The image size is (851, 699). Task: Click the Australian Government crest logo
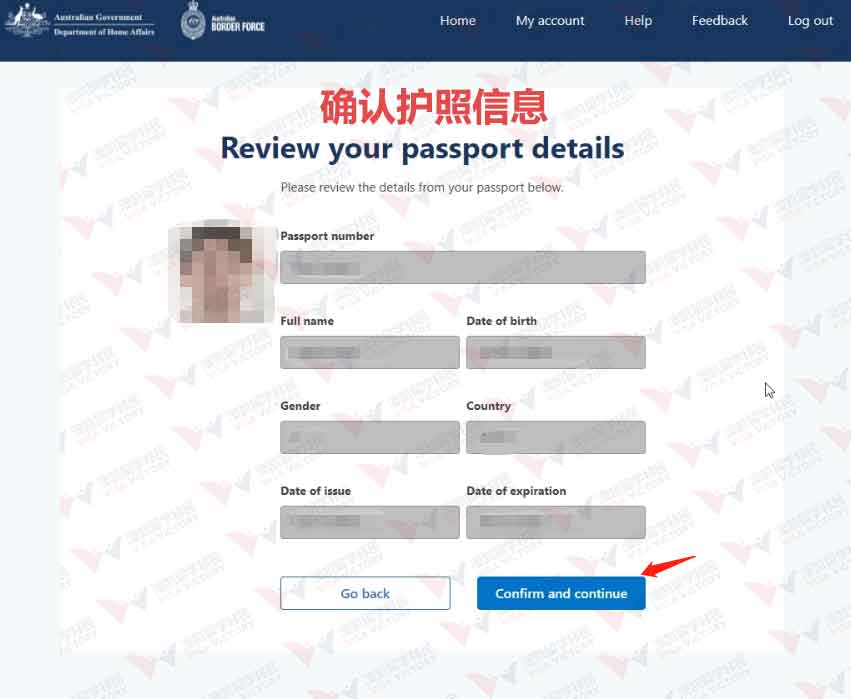tap(27, 20)
